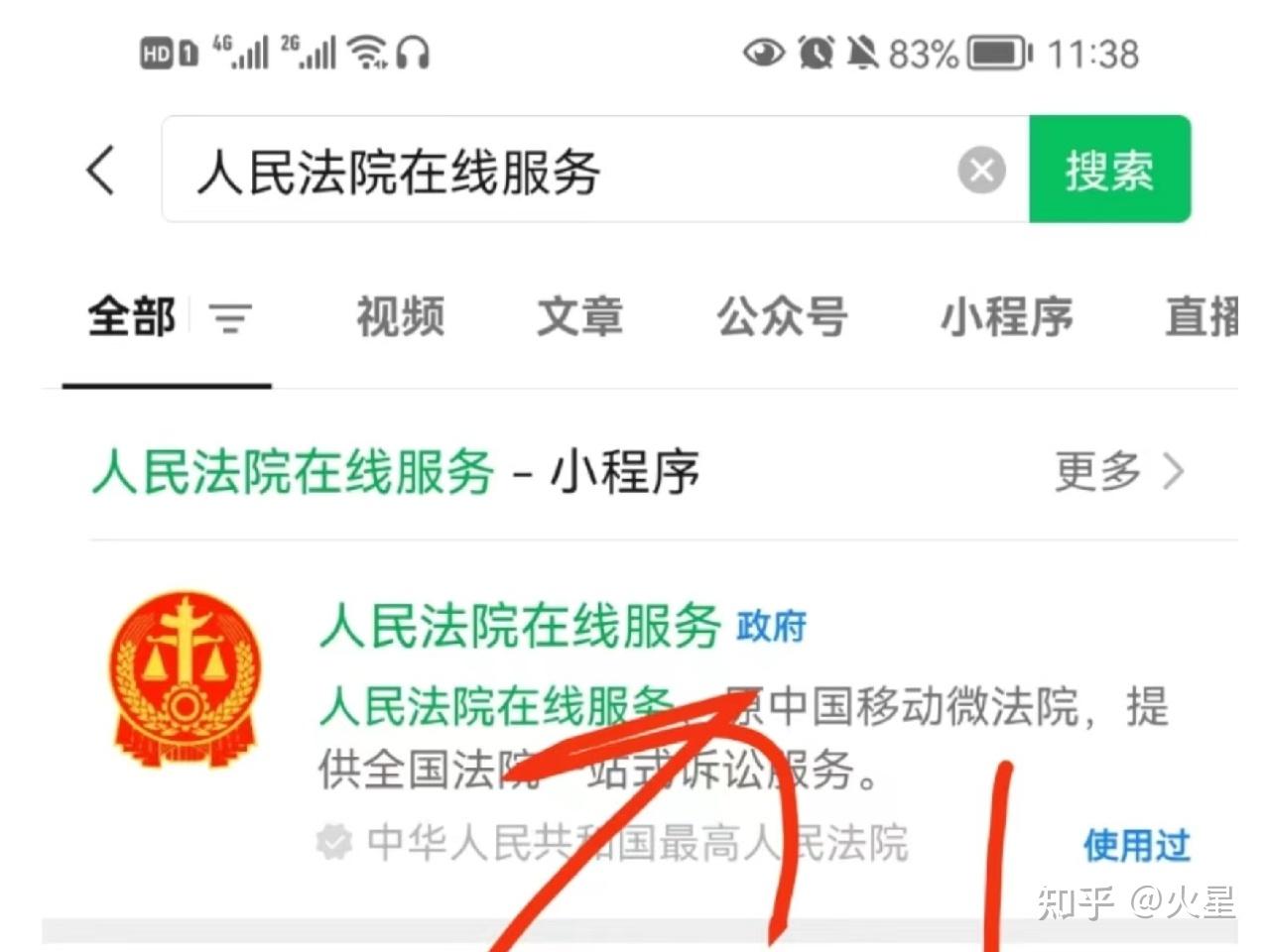
Task: Tap the chevron next to 更多
Action: 1174,471
